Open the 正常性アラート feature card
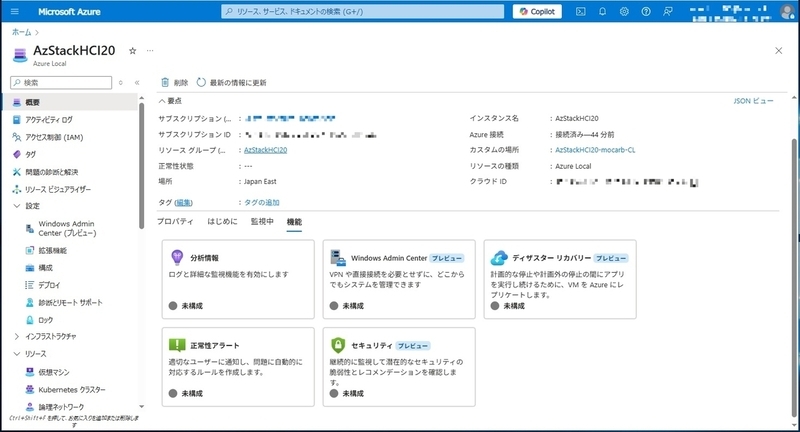Image resolution: width=800 pixels, height=432 pixels. tap(238, 367)
